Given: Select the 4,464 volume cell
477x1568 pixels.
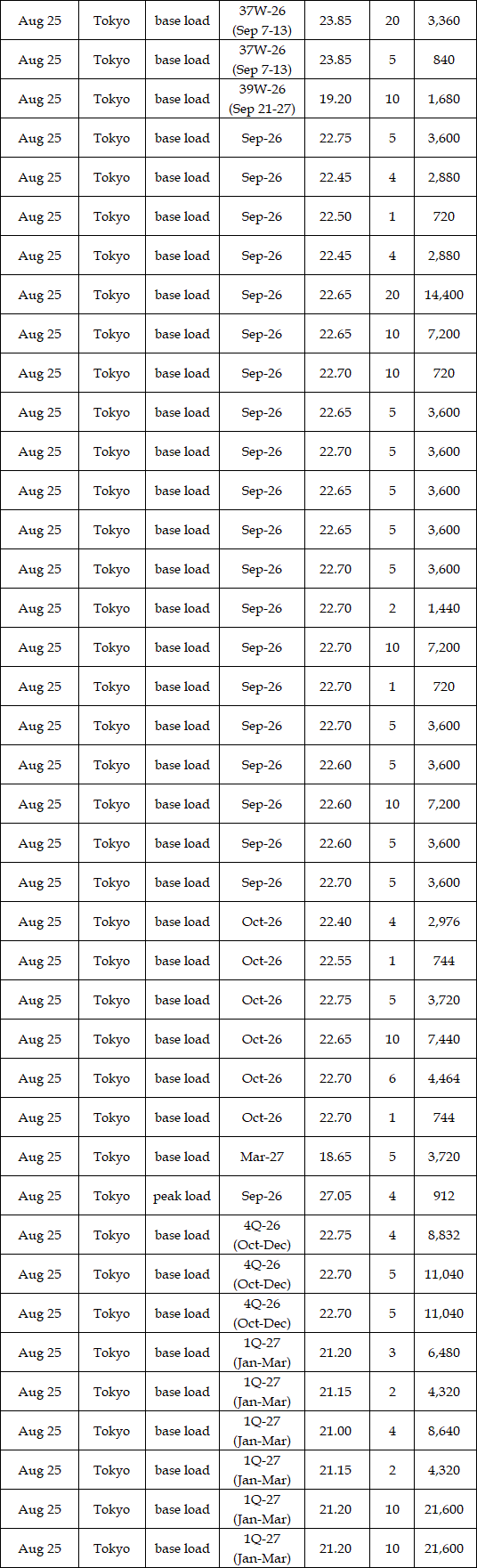Looking at the screenshot, I should coord(444,1078).
